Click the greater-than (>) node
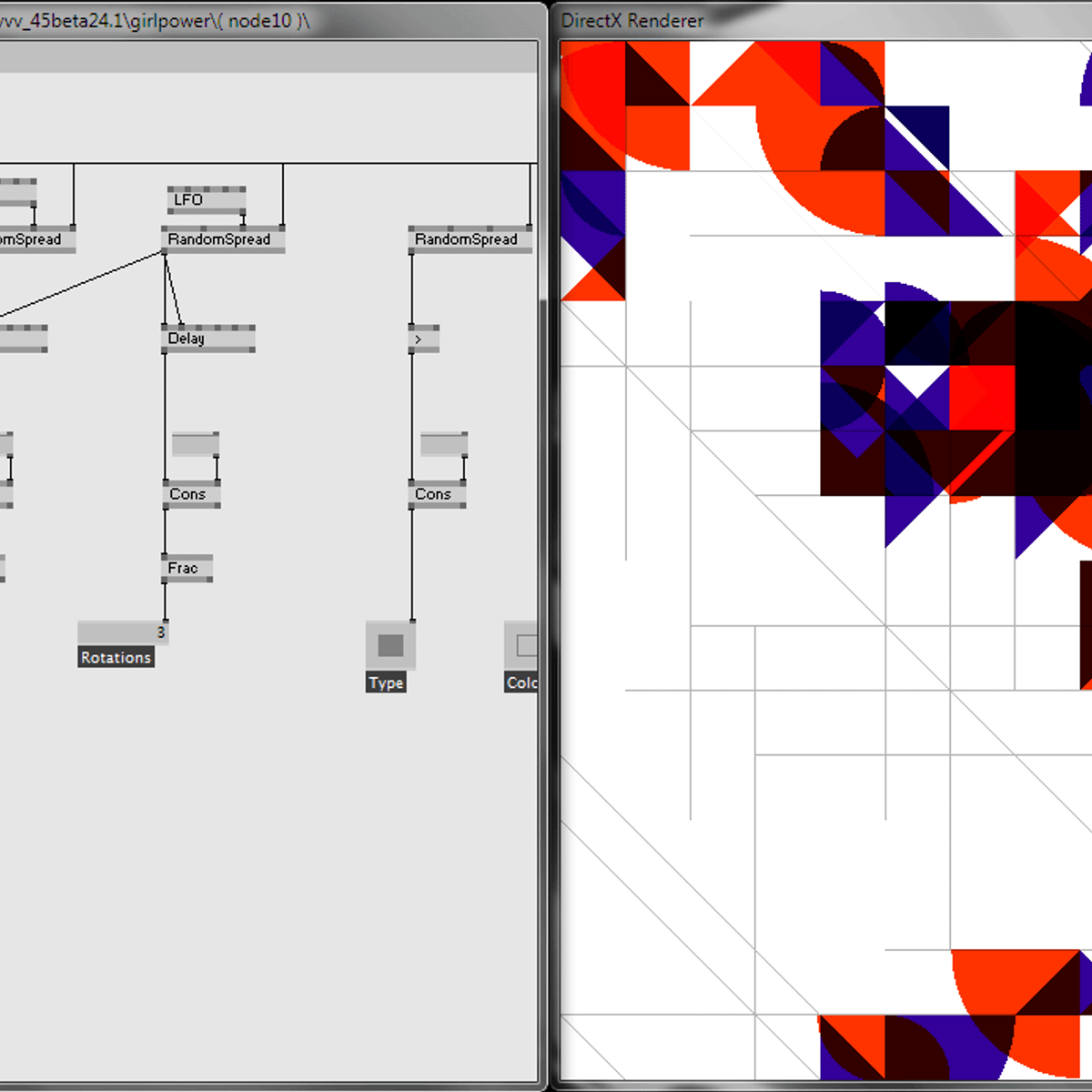The image size is (1092, 1092). (423, 339)
